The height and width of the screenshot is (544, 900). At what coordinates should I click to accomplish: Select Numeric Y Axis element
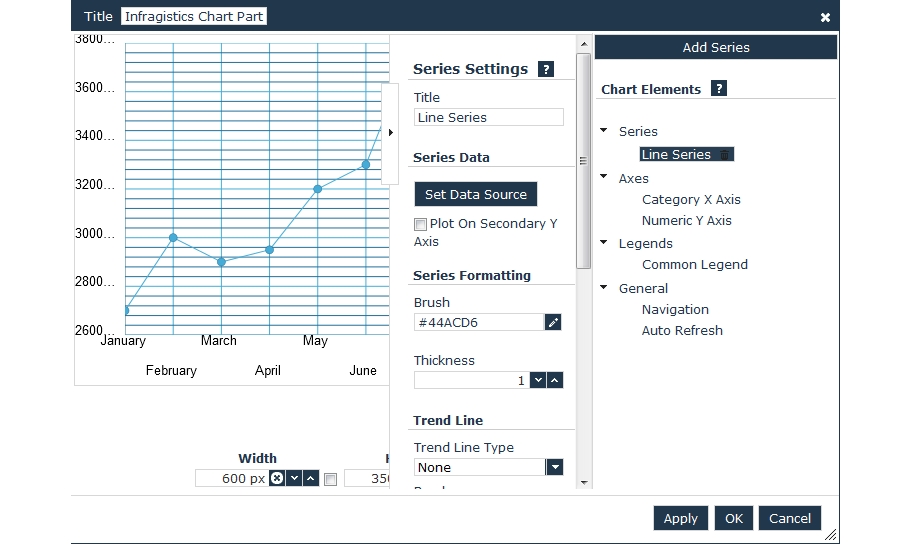tap(686, 221)
